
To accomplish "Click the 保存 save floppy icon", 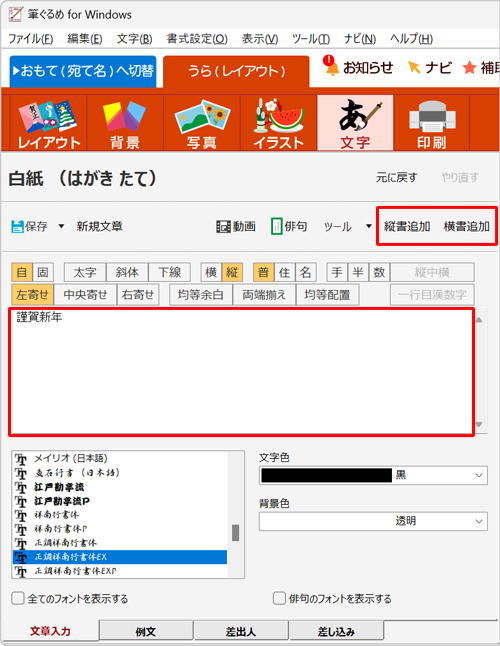I will tap(17, 226).
